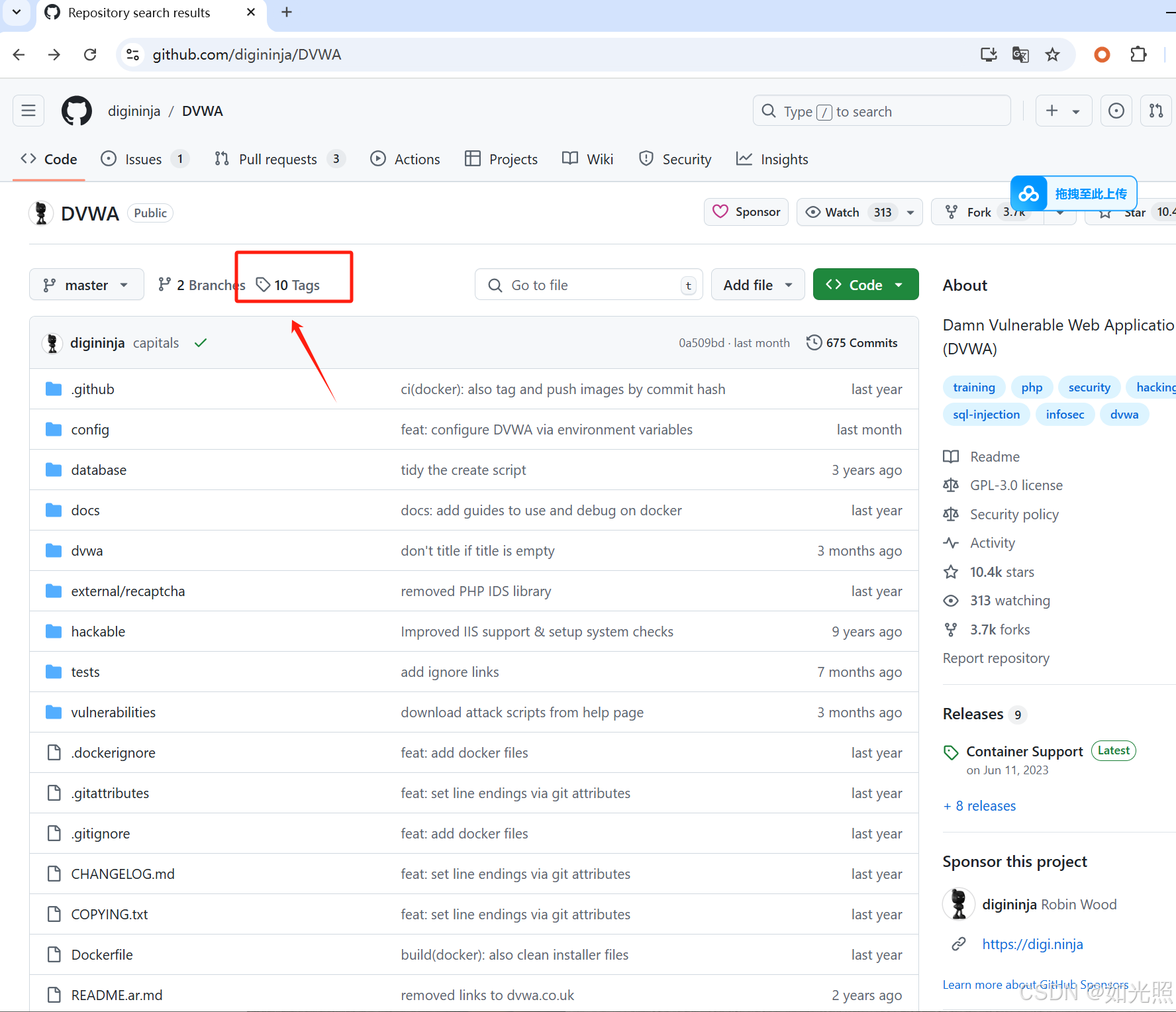This screenshot has height=1012, width=1176.
Task: Click the 0a509bd commit hash
Action: point(701,343)
